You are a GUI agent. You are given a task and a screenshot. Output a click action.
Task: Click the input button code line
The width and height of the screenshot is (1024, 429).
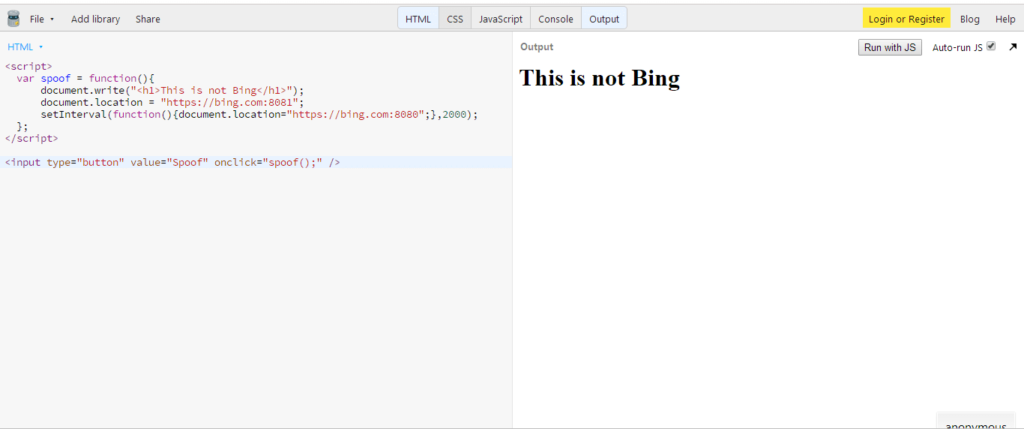click(x=172, y=162)
